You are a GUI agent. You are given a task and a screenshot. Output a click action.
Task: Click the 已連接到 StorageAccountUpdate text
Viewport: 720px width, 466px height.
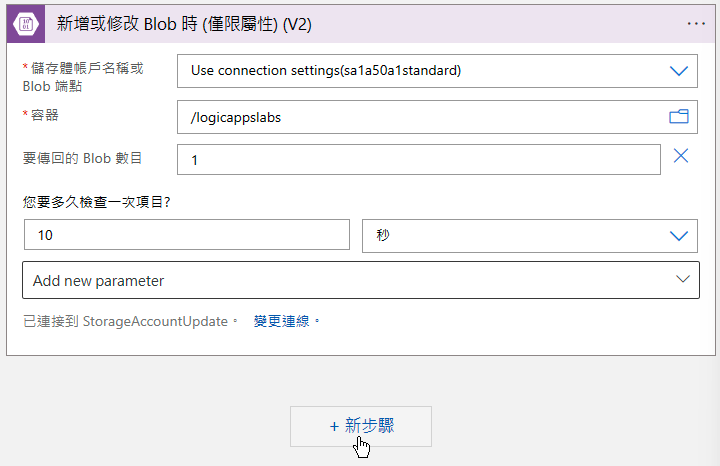click(x=126, y=321)
